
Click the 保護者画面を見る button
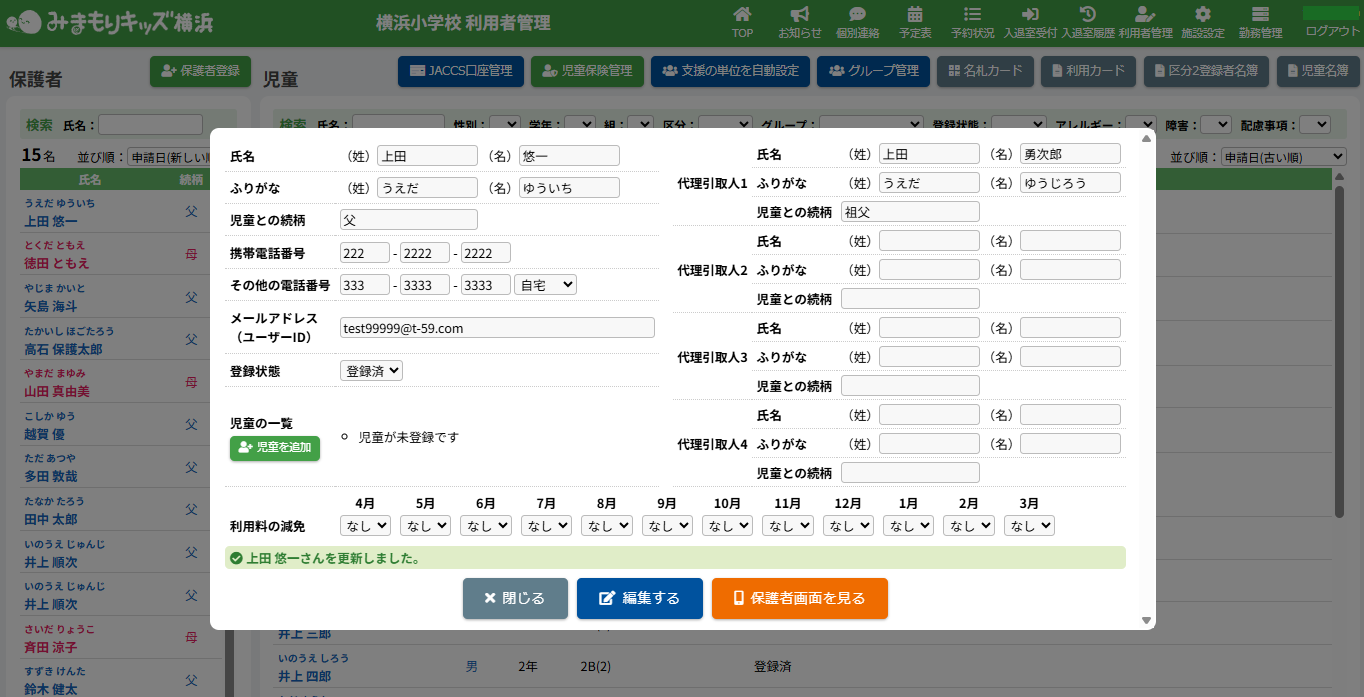click(799, 599)
